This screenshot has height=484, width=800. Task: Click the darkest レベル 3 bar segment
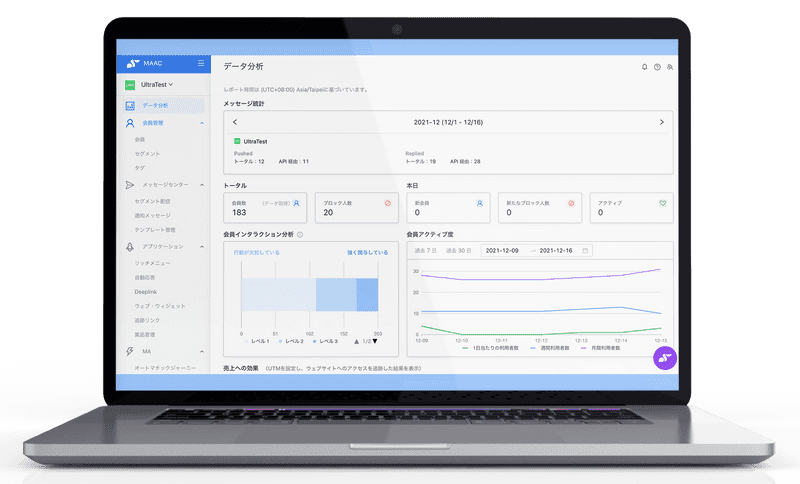click(x=367, y=295)
